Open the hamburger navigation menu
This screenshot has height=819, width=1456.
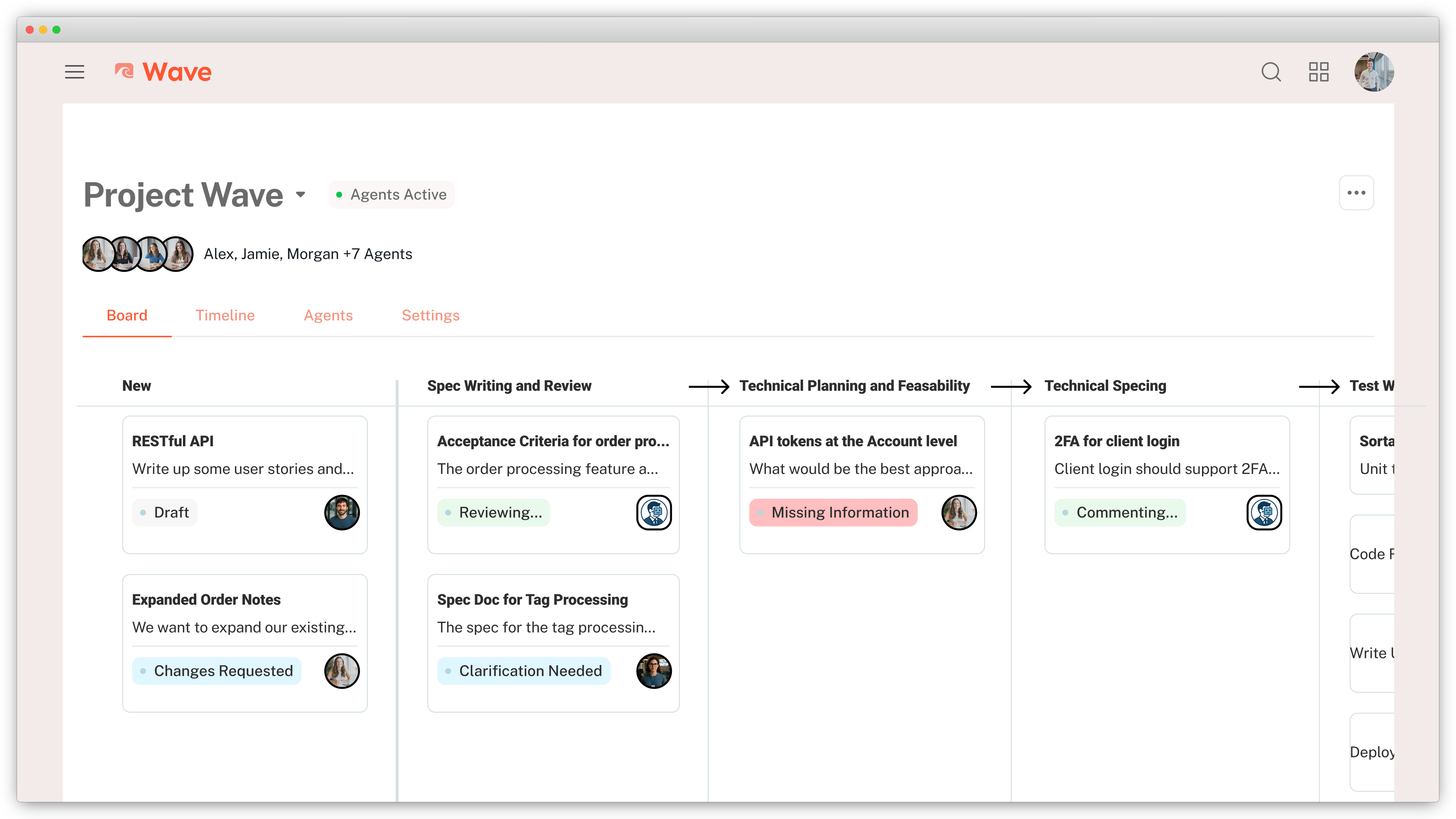pyautogui.click(x=74, y=72)
